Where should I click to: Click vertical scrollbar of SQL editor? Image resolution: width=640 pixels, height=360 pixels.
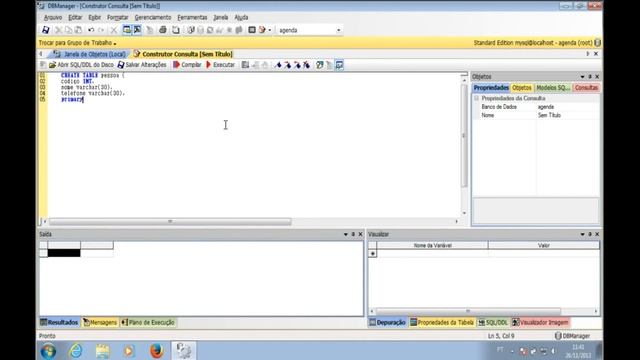click(x=464, y=136)
